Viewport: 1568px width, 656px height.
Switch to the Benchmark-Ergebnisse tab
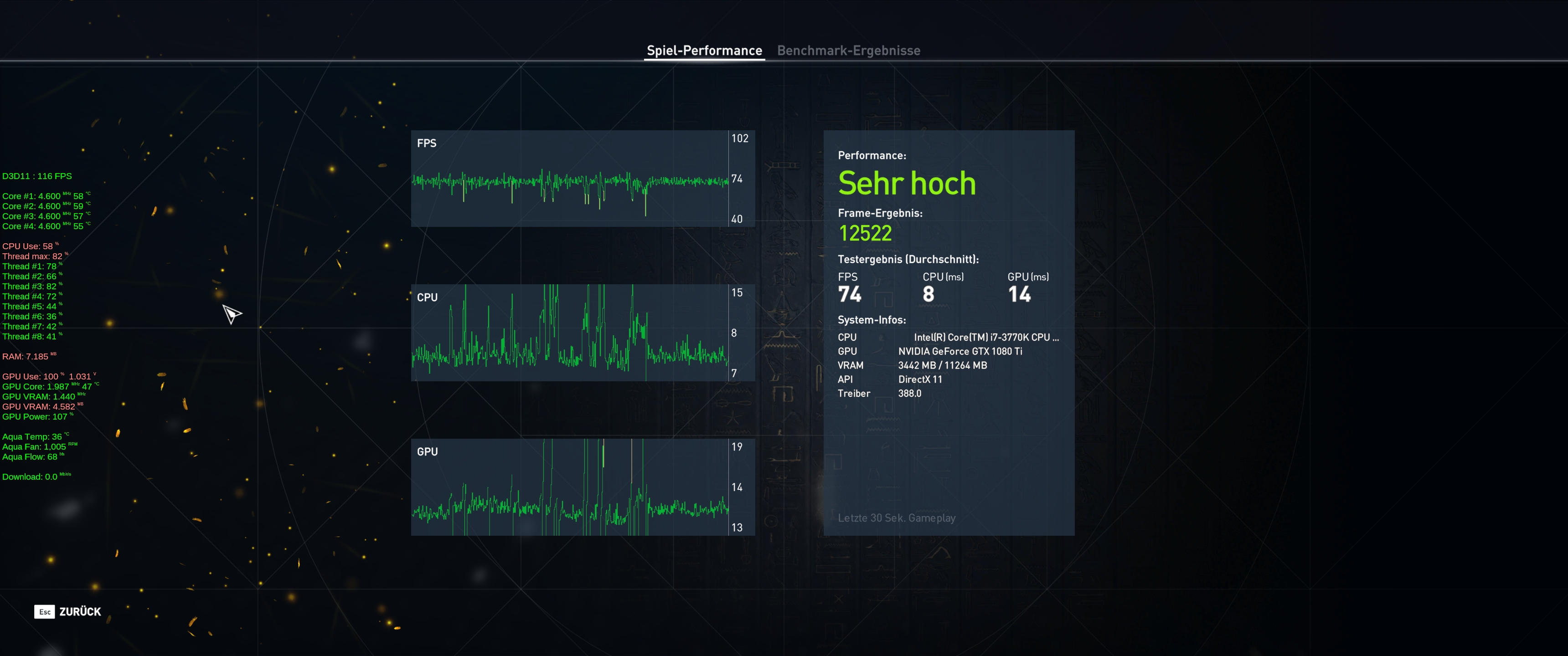(848, 51)
